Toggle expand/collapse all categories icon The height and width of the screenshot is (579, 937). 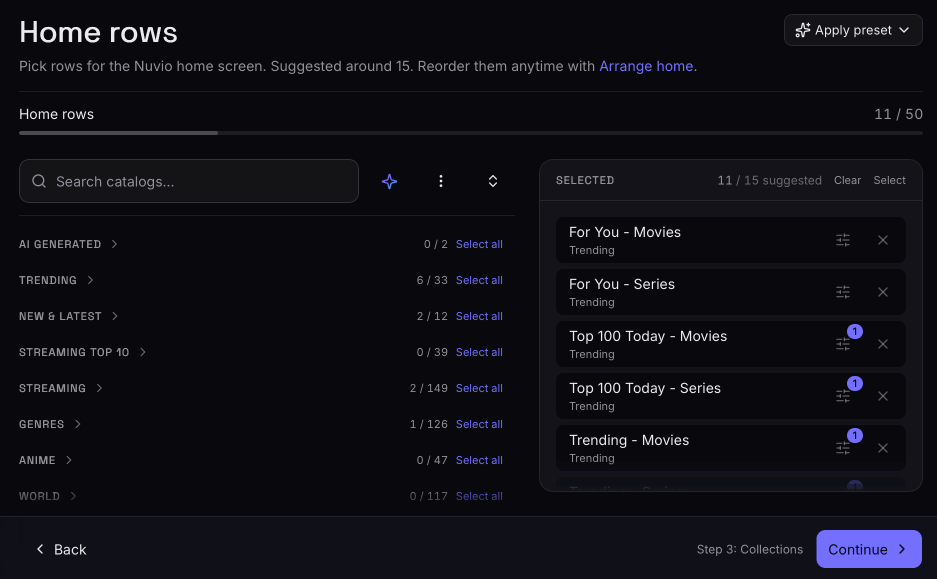(493, 181)
